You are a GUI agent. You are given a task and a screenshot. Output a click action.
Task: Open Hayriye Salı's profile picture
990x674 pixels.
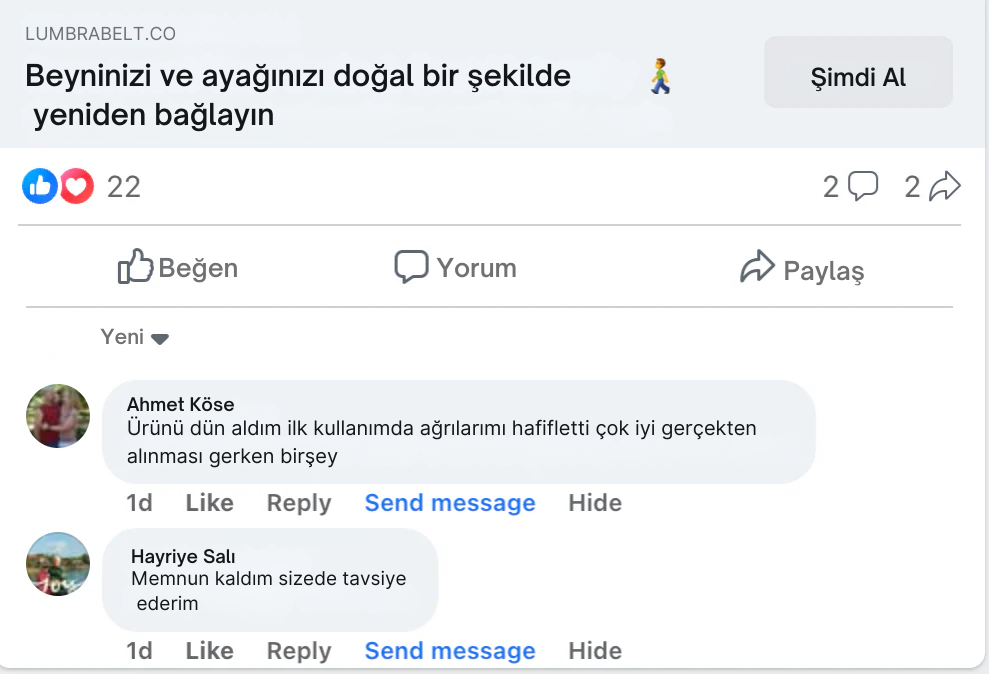(x=58, y=564)
